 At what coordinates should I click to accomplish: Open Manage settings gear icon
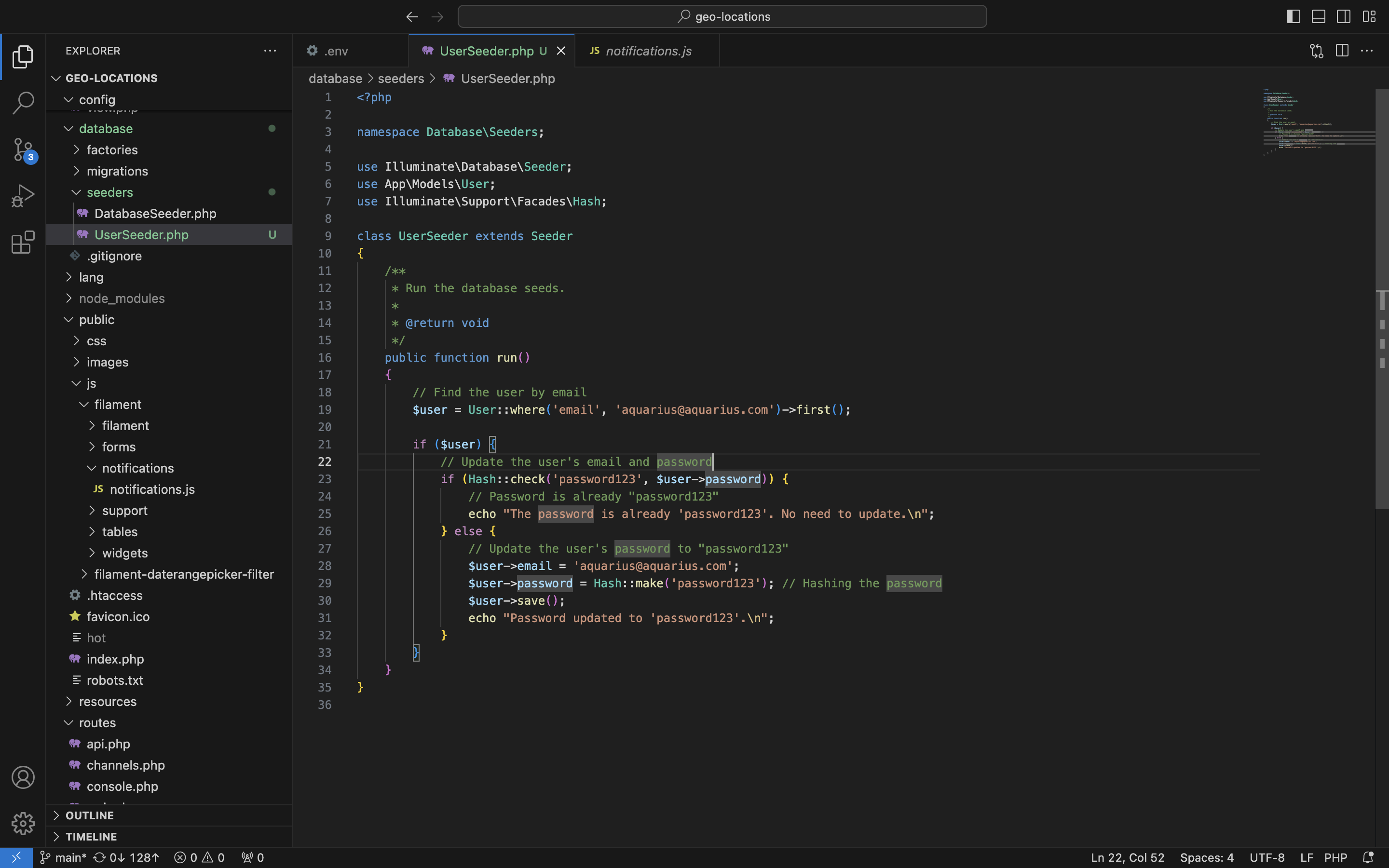(23, 823)
